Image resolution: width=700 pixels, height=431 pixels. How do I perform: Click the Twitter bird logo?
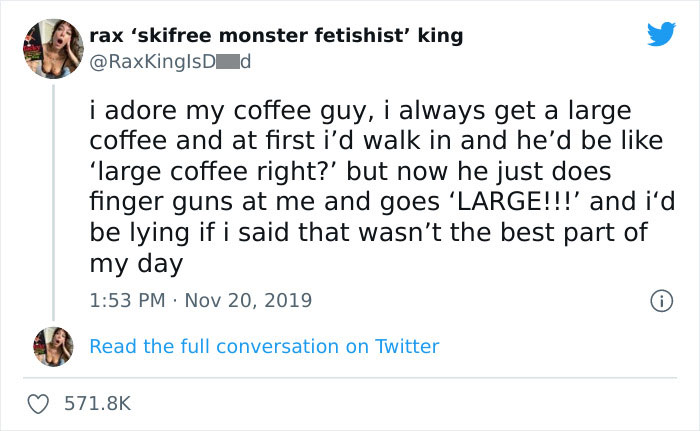coord(661,35)
